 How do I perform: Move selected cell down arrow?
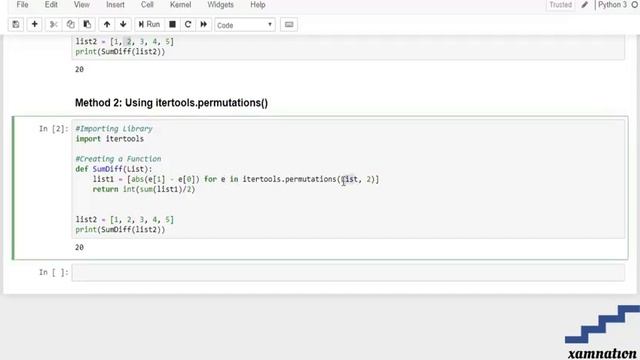[x=123, y=24]
